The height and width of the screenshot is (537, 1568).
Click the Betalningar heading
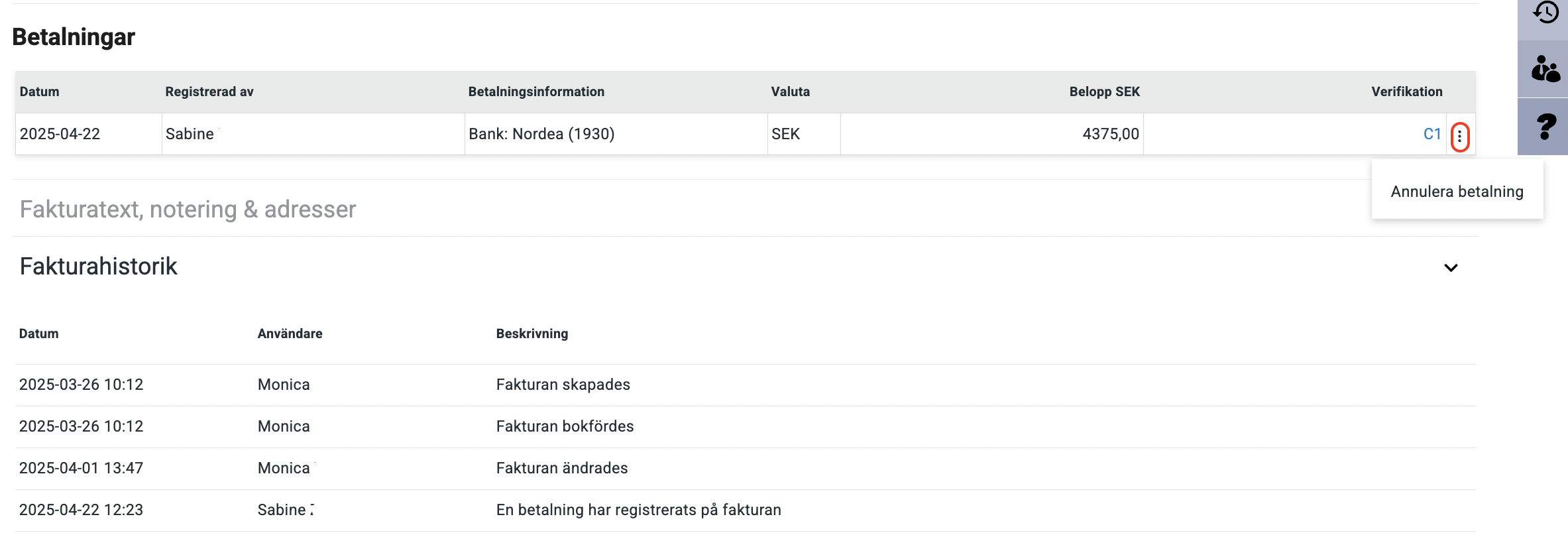click(x=74, y=37)
